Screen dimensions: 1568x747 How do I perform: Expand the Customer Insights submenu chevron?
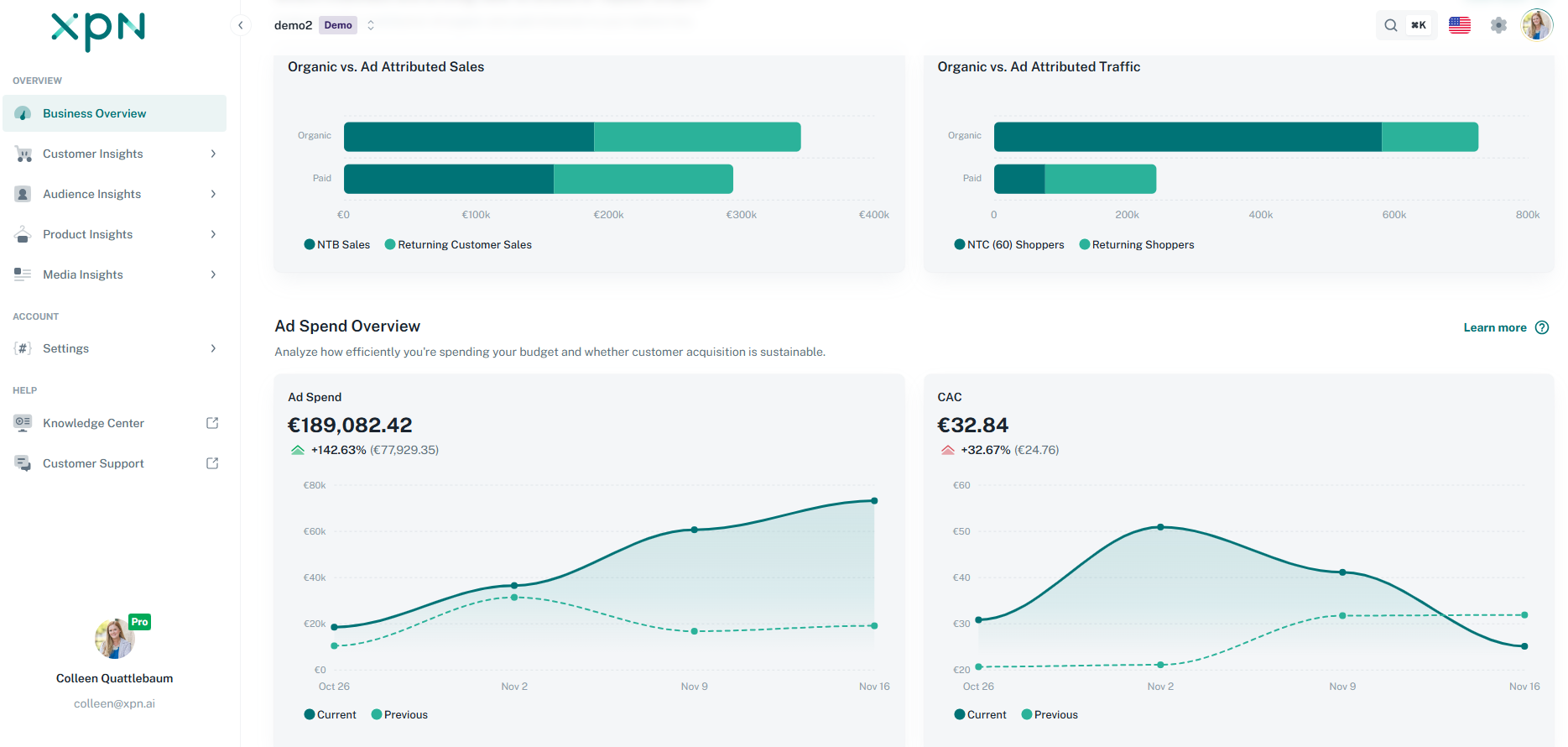(x=213, y=154)
